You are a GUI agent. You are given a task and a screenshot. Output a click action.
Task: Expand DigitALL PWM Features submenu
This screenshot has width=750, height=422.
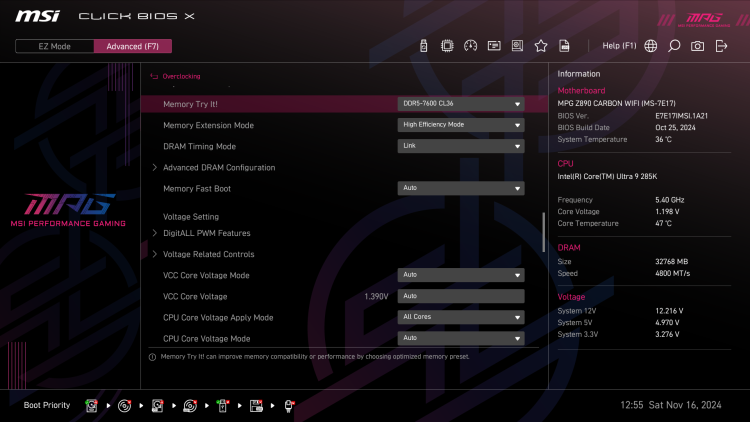point(206,233)
